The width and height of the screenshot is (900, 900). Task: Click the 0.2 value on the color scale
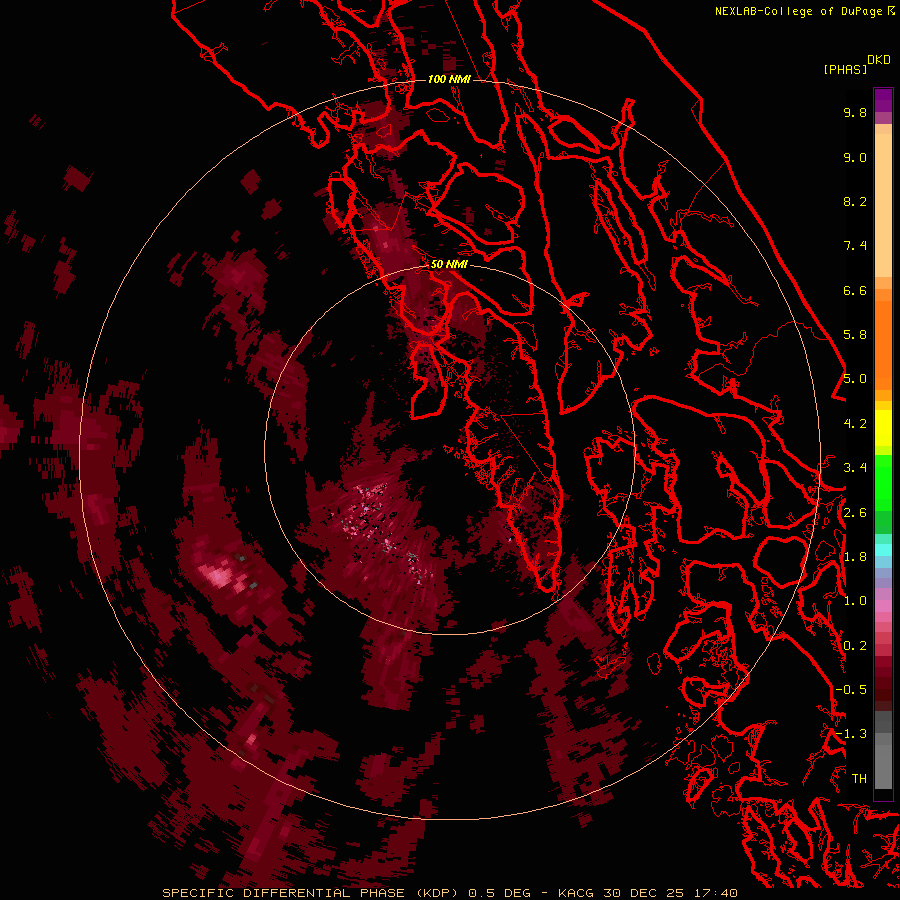pyautogui.click(x=855, y=646)
